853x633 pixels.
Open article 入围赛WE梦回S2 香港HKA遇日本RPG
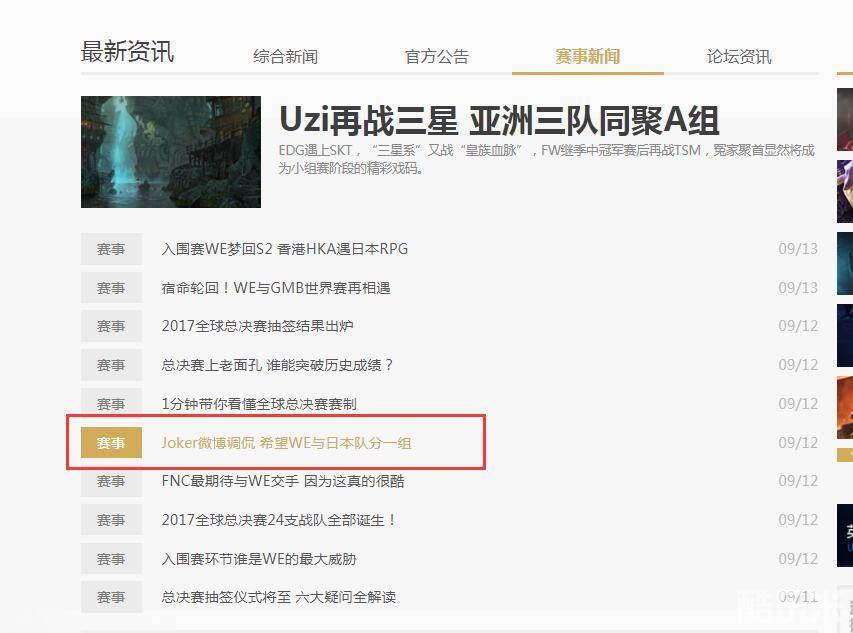click(x=285, y=249)
